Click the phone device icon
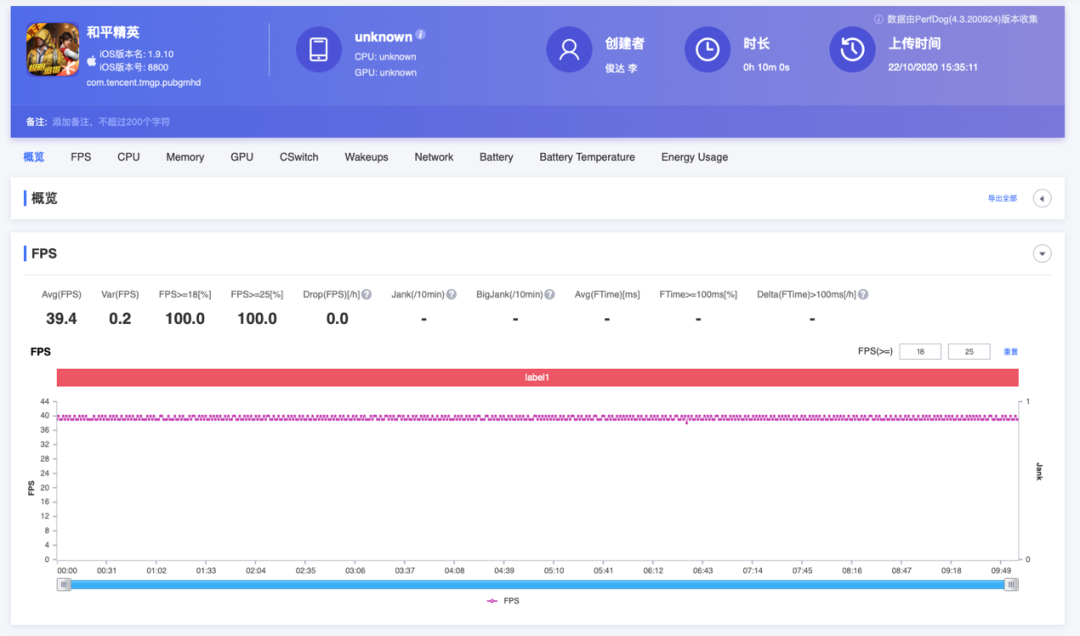1080x636 pixels. pyautogui.click(x=318, y=50)
